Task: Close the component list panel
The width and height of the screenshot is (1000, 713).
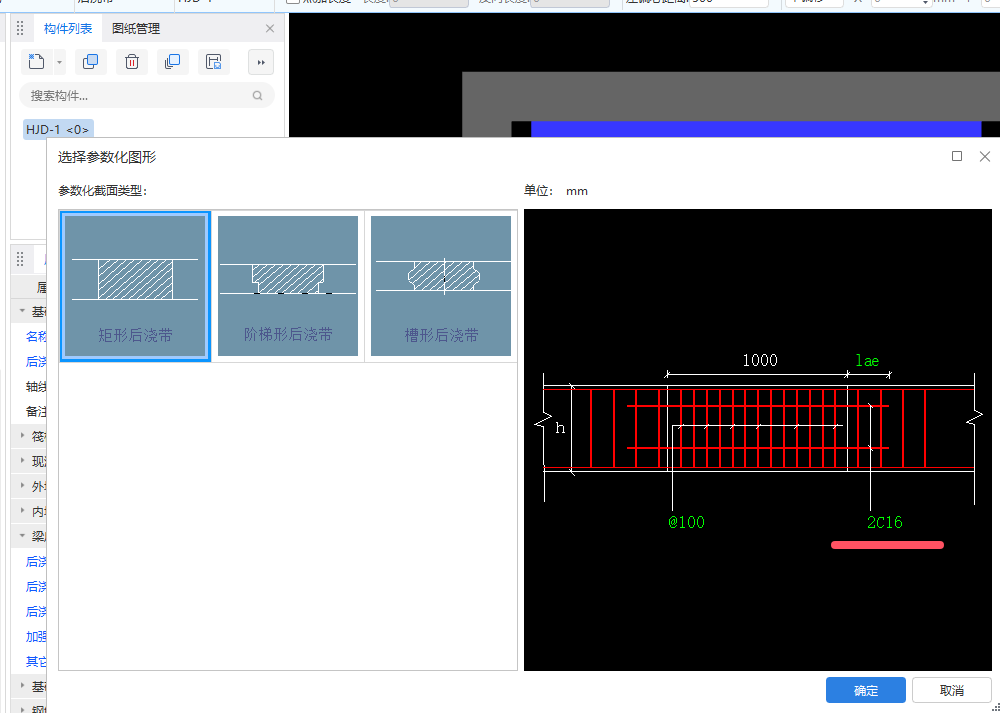Action: pyautogui.click(x=270, y=29)
